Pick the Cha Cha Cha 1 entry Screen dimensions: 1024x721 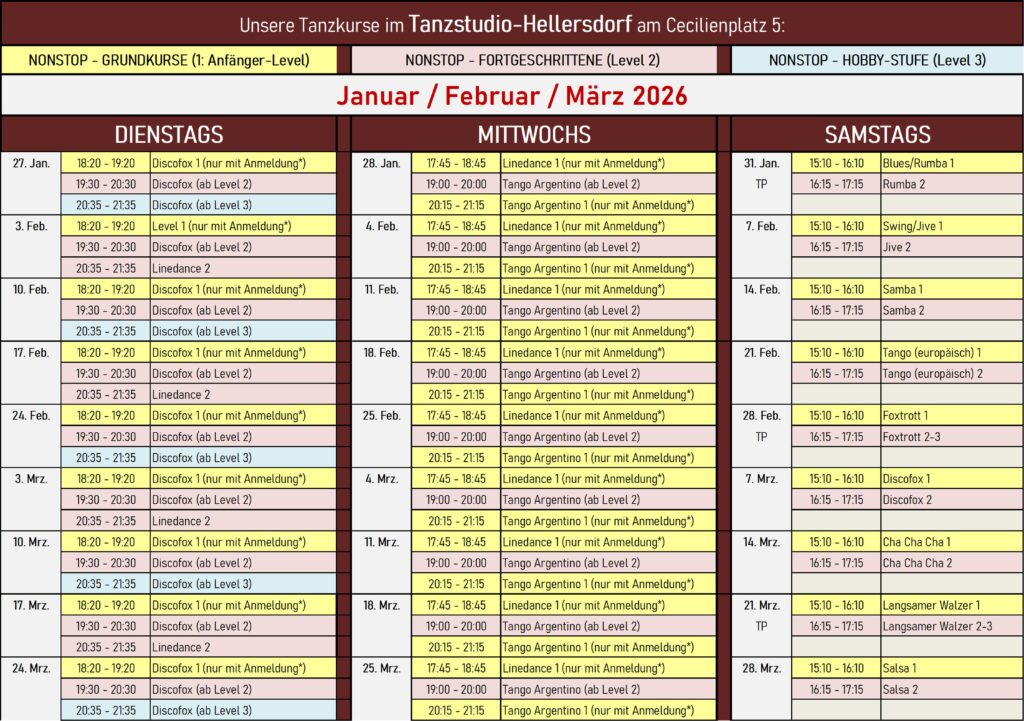coord(917,542)
